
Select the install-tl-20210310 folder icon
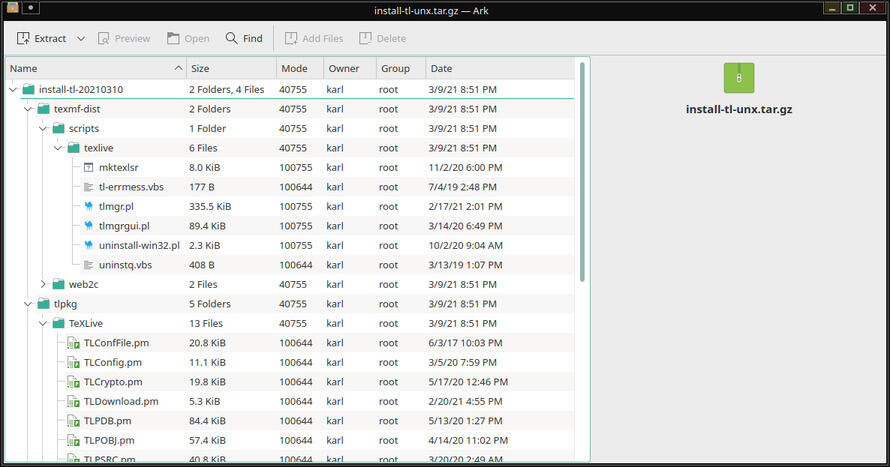pyautogui.click(x=28, y=90)
